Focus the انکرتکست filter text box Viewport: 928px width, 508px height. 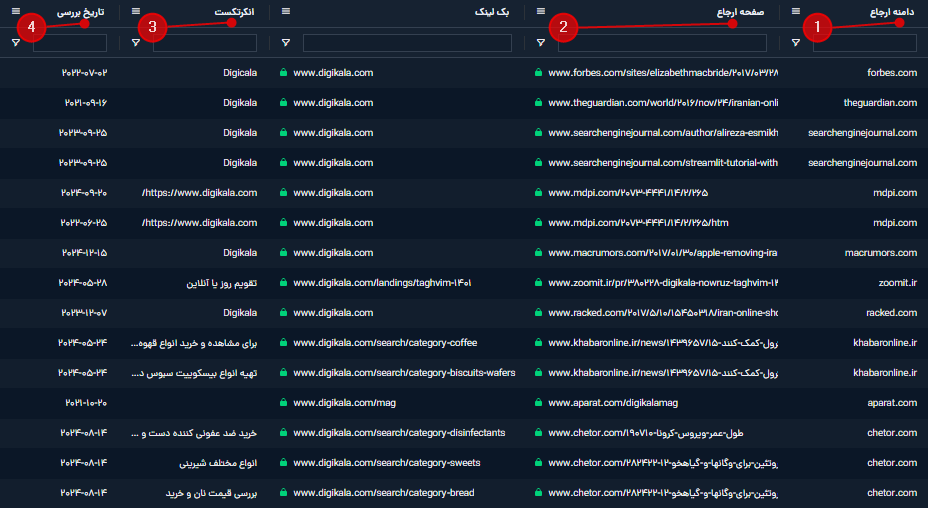click(x=204, y=43)
